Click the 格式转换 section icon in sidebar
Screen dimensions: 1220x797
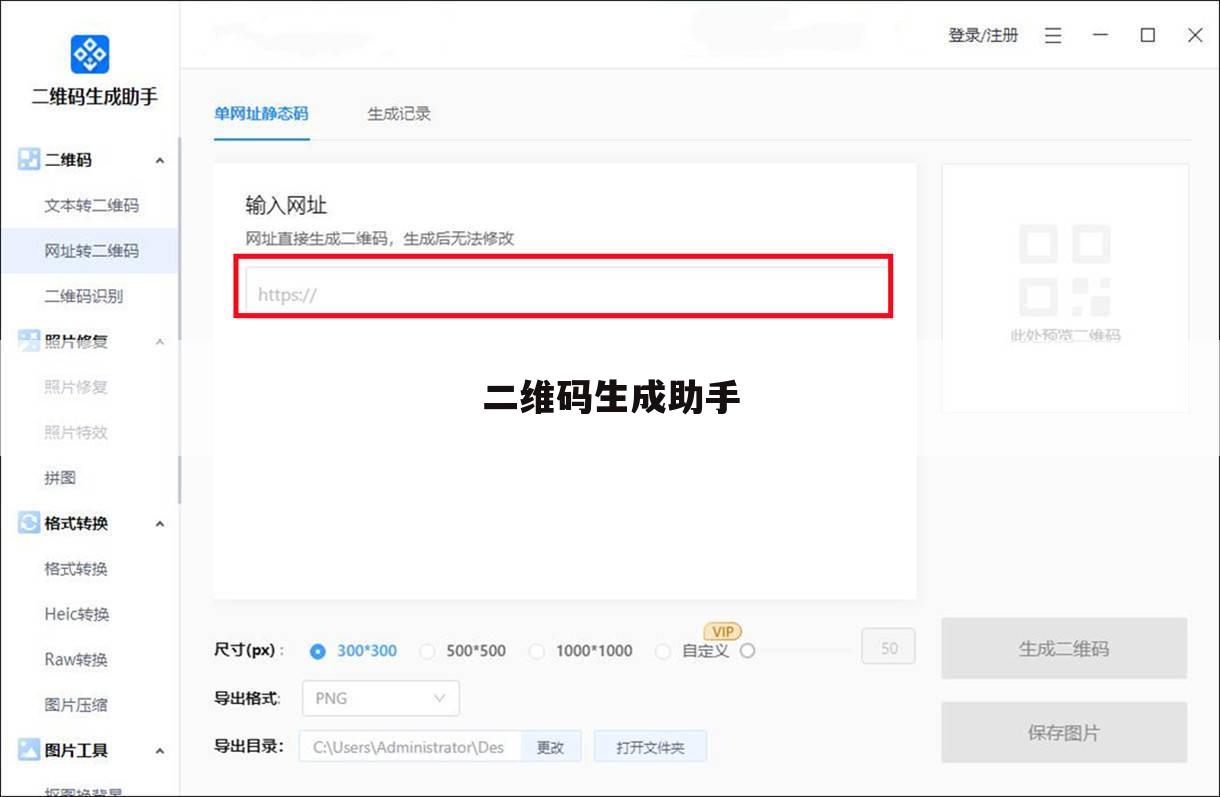(29, 523)
